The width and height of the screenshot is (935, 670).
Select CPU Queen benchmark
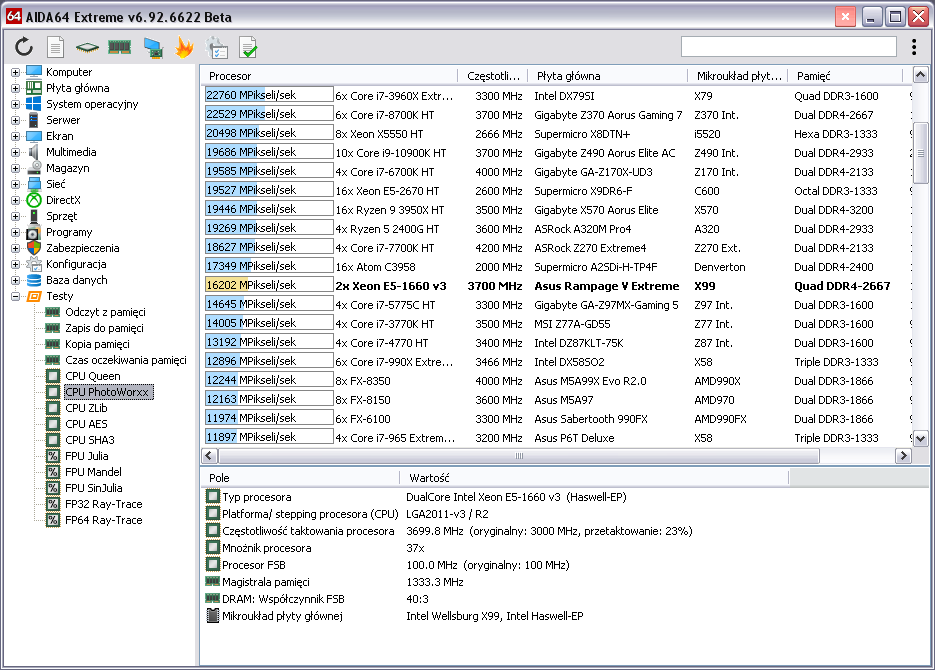pyautogui.click(x=92, y=376)
